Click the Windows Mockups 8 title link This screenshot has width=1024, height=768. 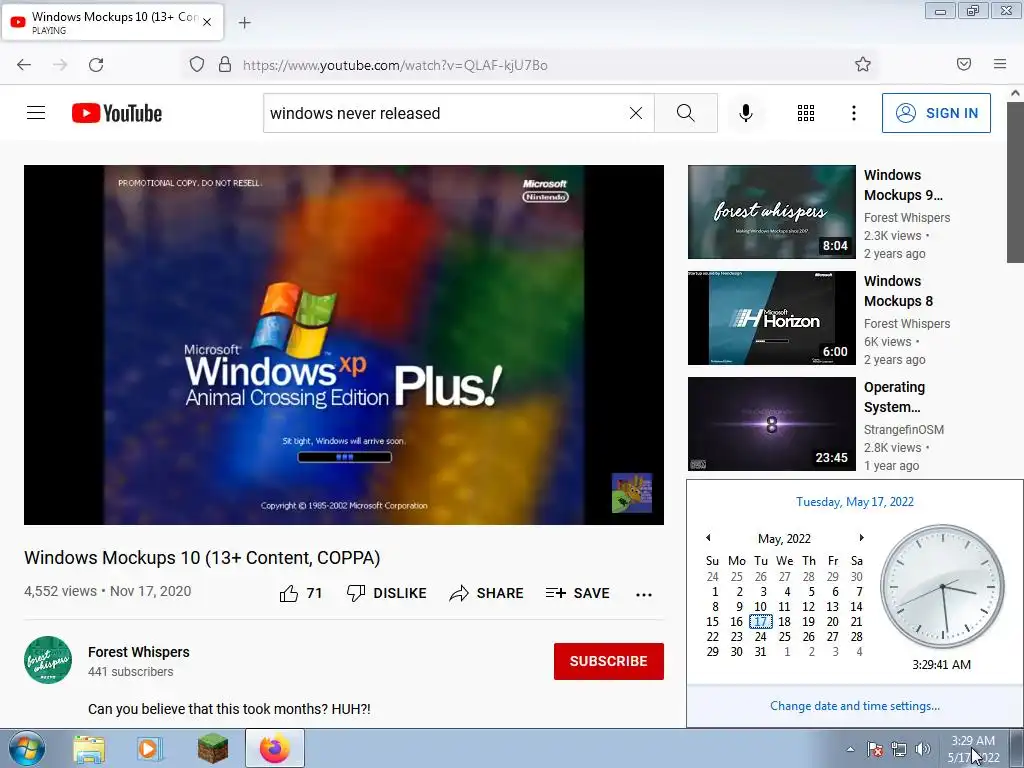(x=898, y=291)
